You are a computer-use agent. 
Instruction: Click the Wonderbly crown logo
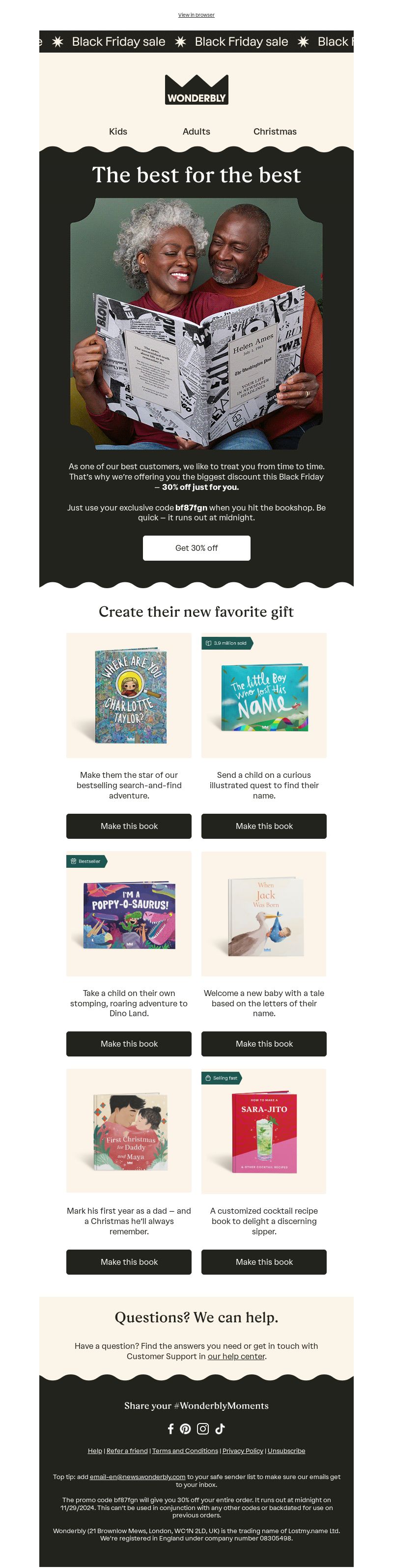point(196,89)
